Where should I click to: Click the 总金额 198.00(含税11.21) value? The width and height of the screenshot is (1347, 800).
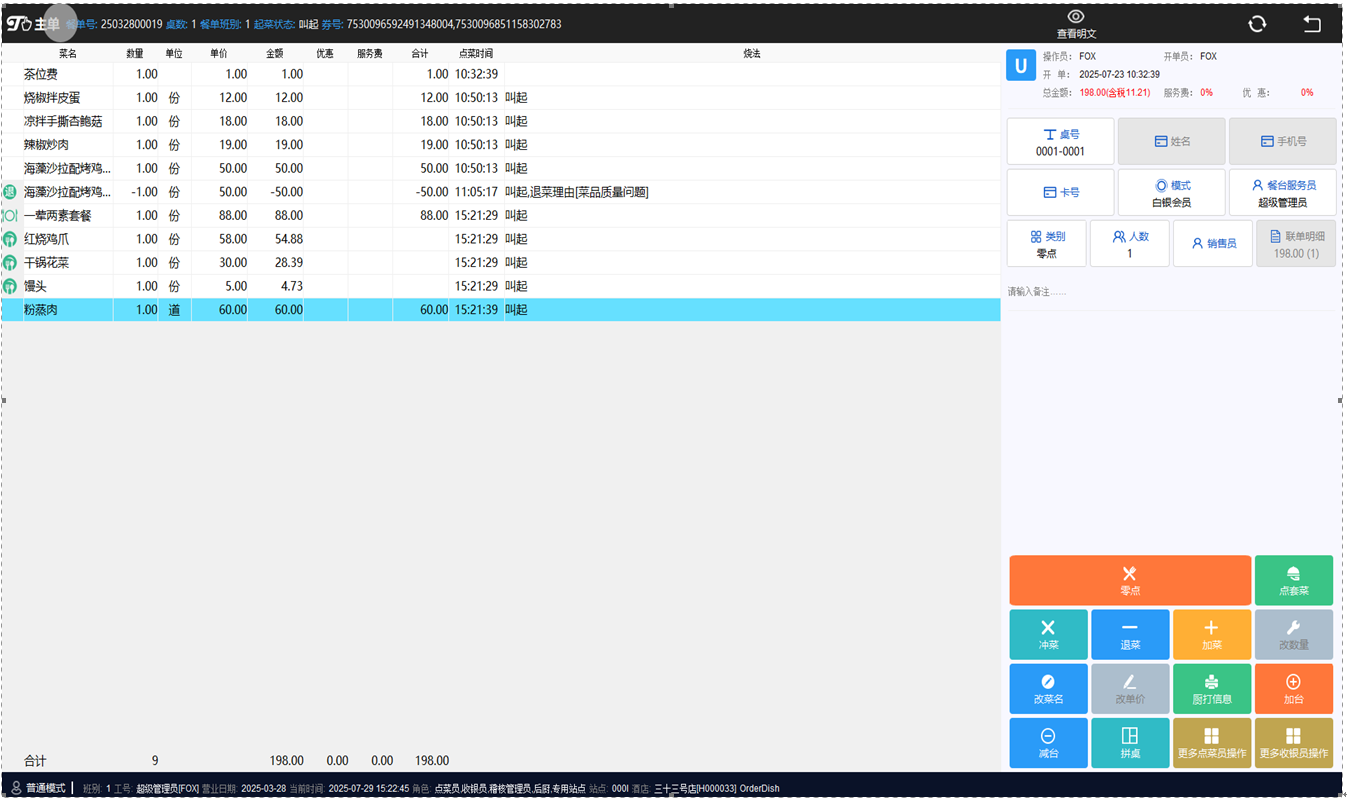pos(1115,92)
